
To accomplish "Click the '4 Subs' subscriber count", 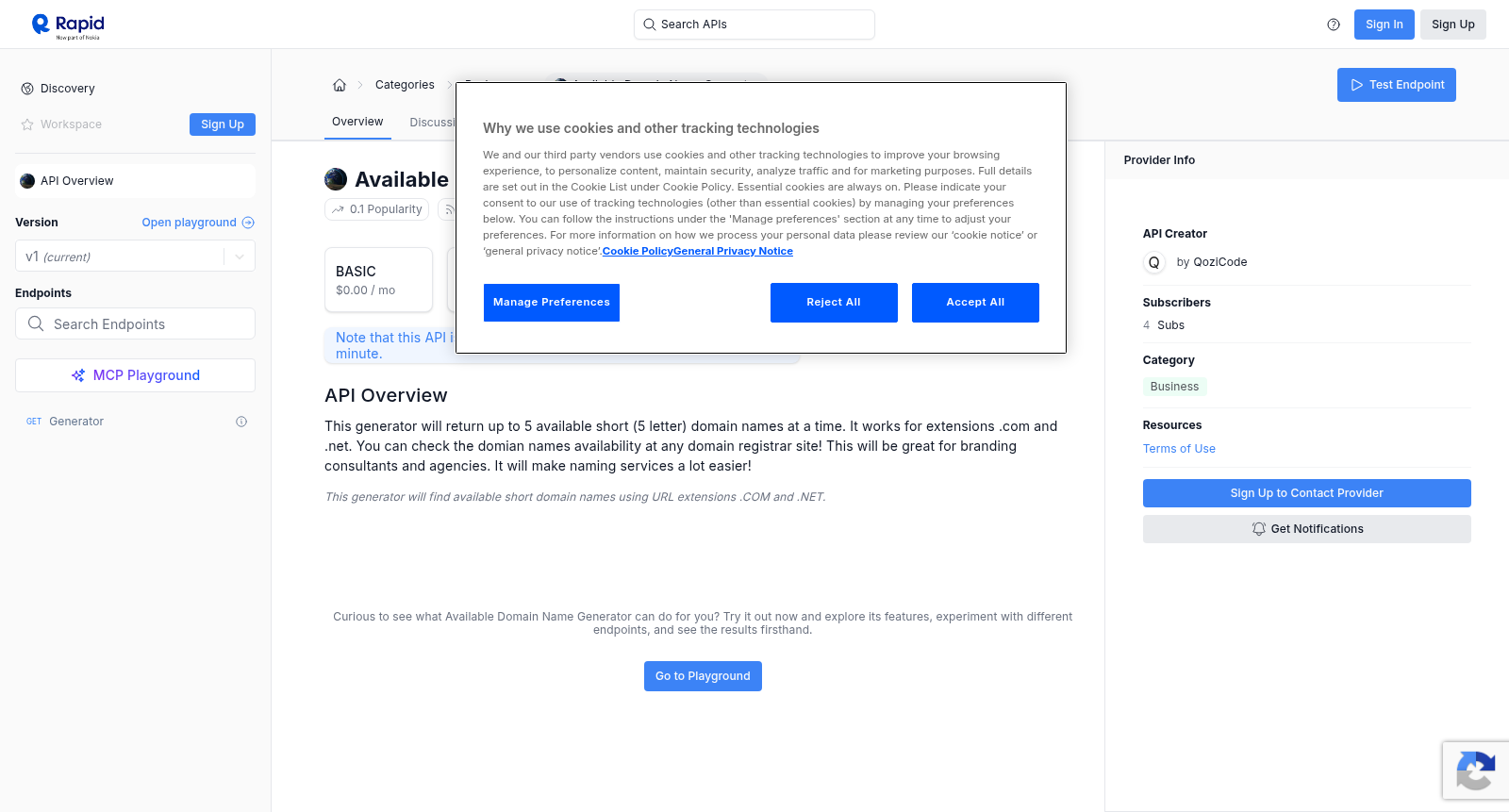I will (1164, 325).
